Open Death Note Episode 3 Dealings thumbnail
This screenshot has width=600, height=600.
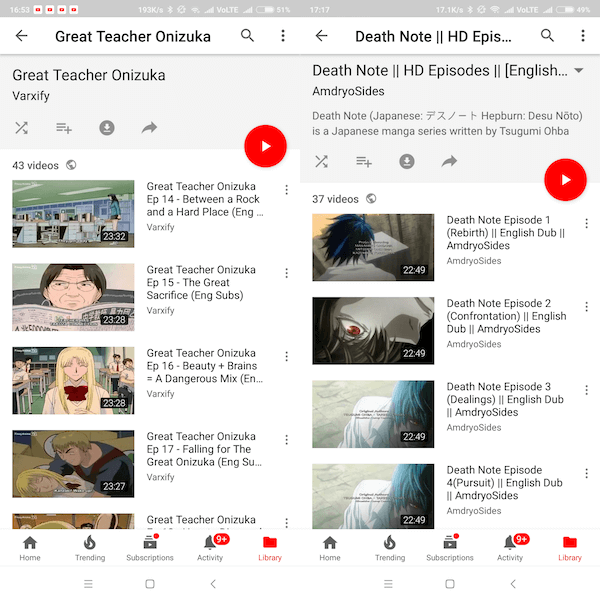[x=373, y=414]
